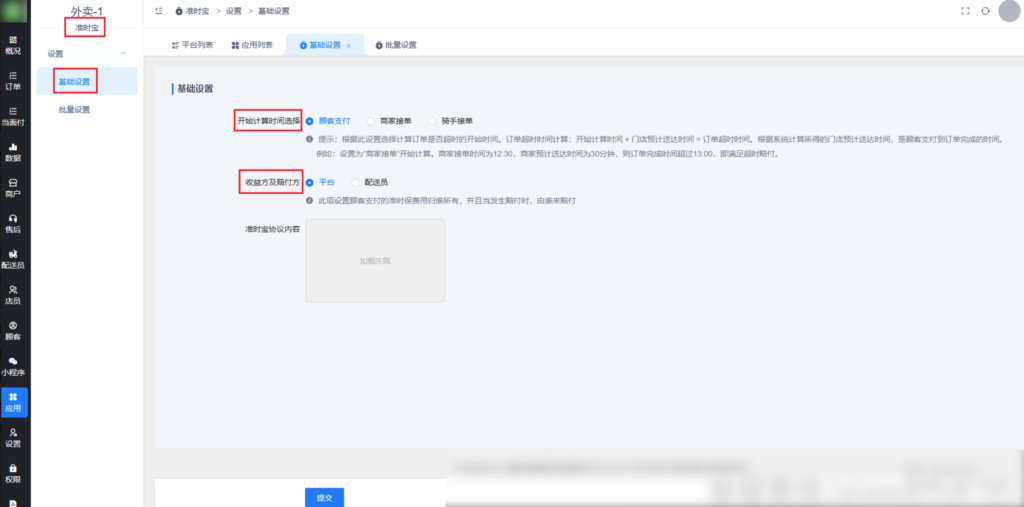The image size is (1024, 507).
Task: Click the 加载失败 protocol content box
Action: point(375,261)
